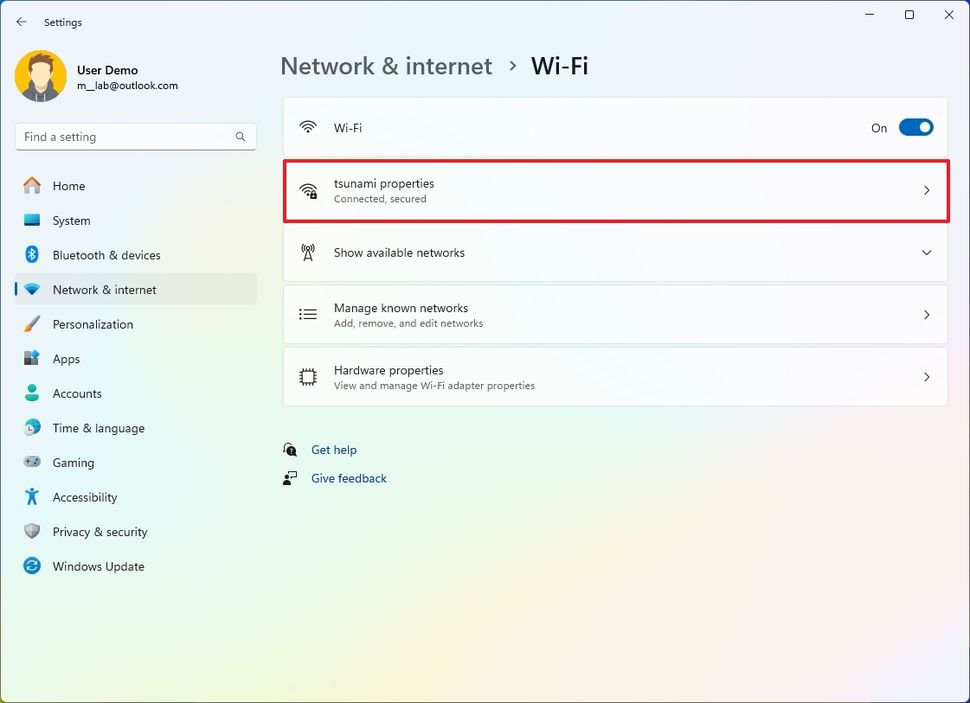The image size is (970, 703).
Task: Click the Gaming controller icon in sidebar
Action: (x=31, y=462)
